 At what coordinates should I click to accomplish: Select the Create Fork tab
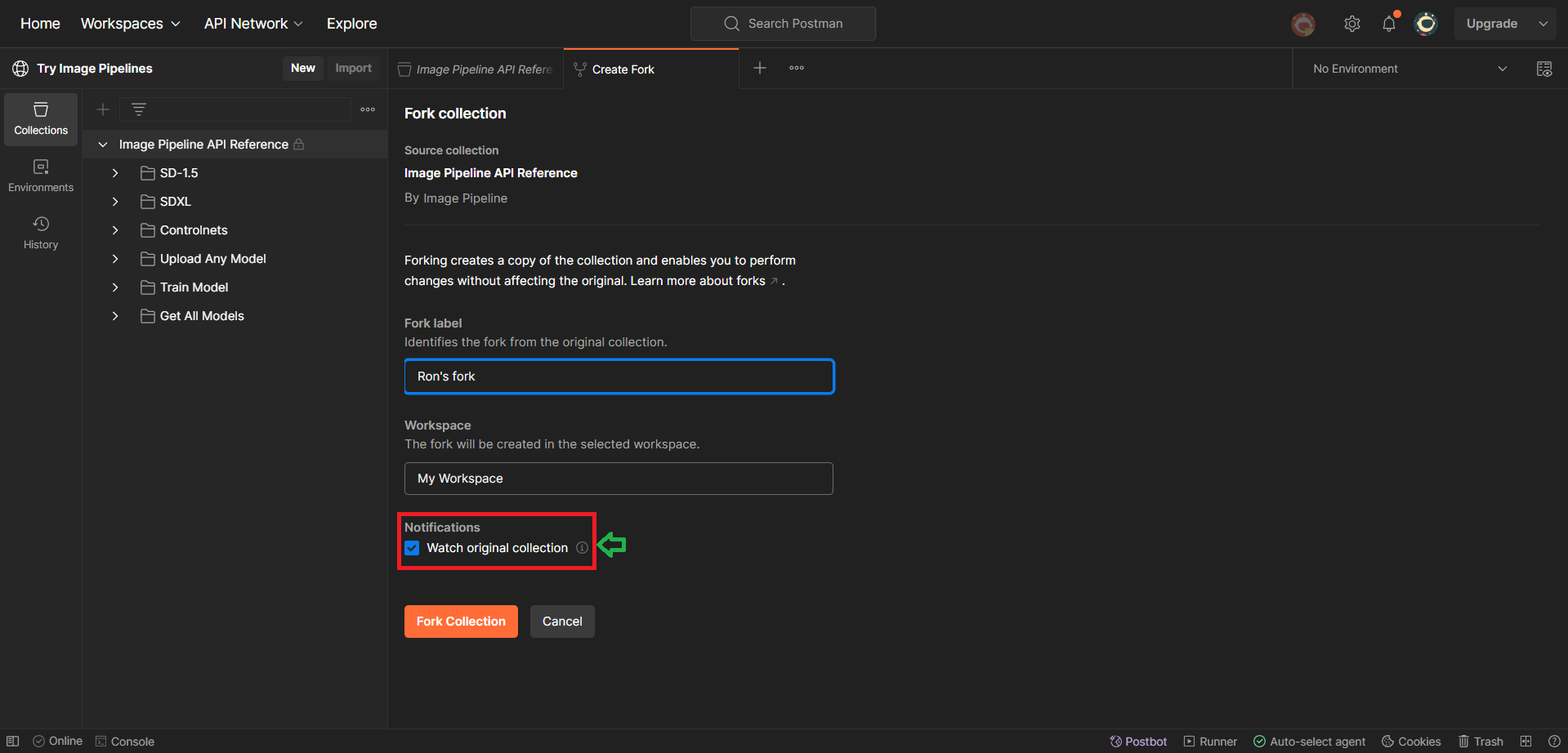point(651,69)
